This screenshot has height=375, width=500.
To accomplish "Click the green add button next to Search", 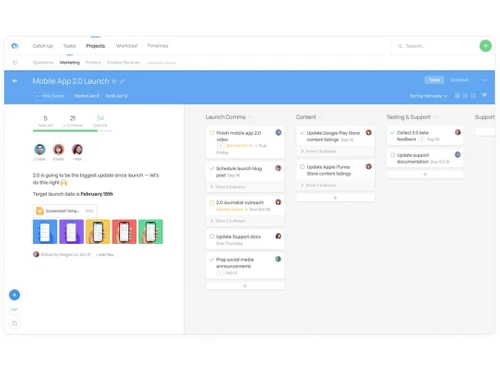I will (x=485, y=46).
